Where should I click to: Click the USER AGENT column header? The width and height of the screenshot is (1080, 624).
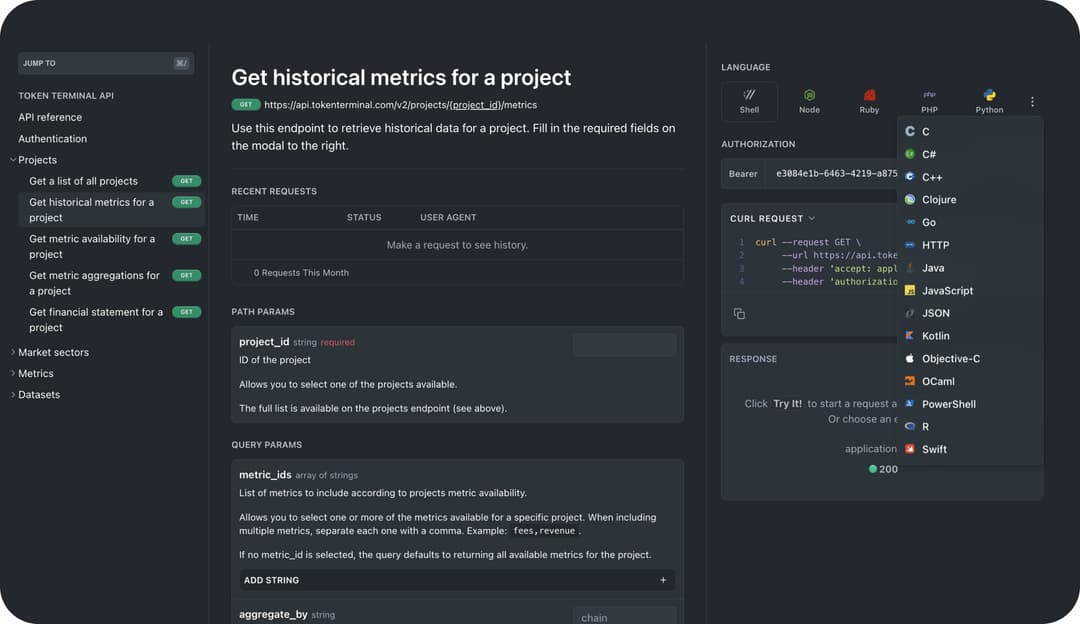(x=448, y=217)
